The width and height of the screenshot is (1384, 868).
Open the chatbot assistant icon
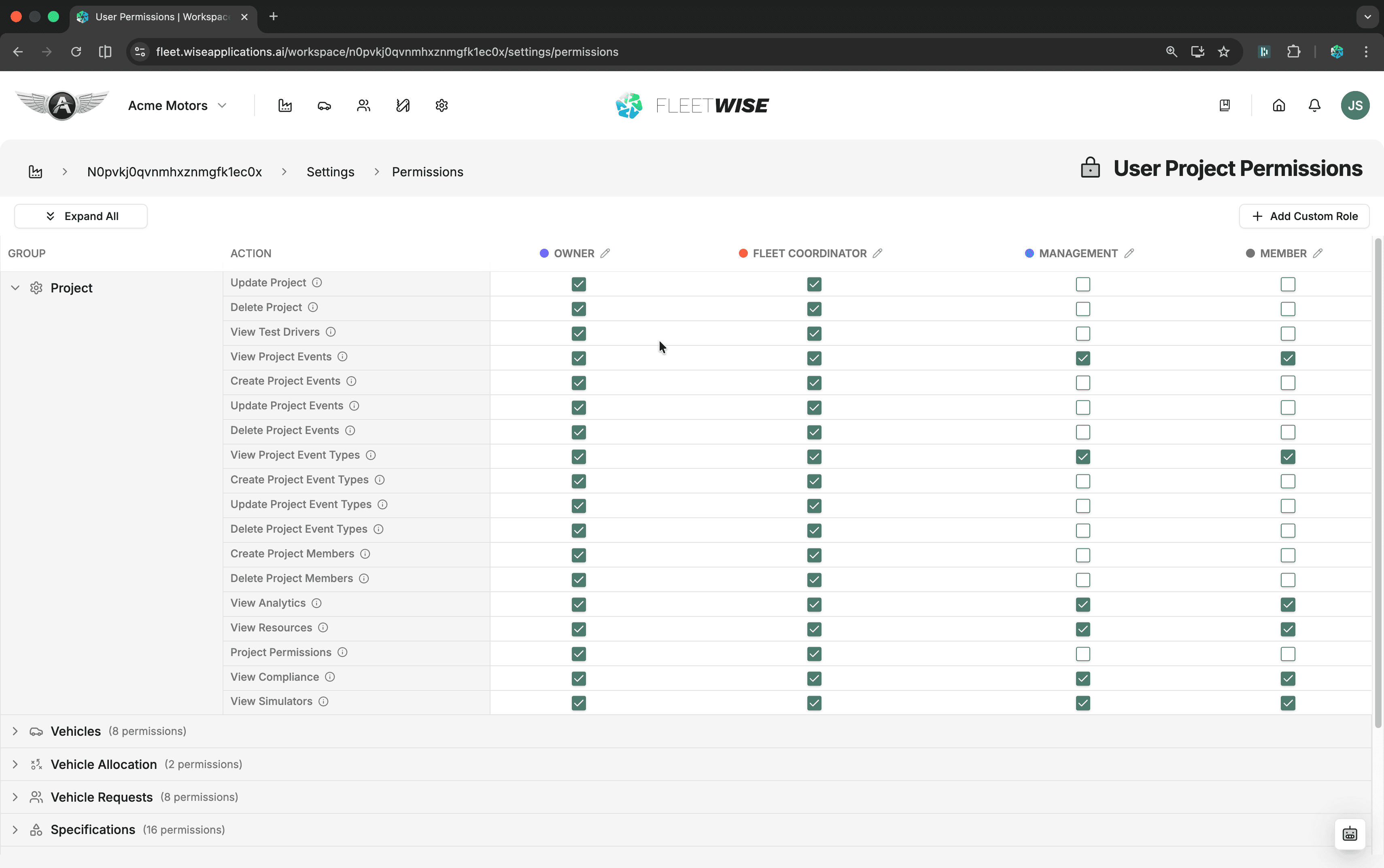[x=1350, y=834]
